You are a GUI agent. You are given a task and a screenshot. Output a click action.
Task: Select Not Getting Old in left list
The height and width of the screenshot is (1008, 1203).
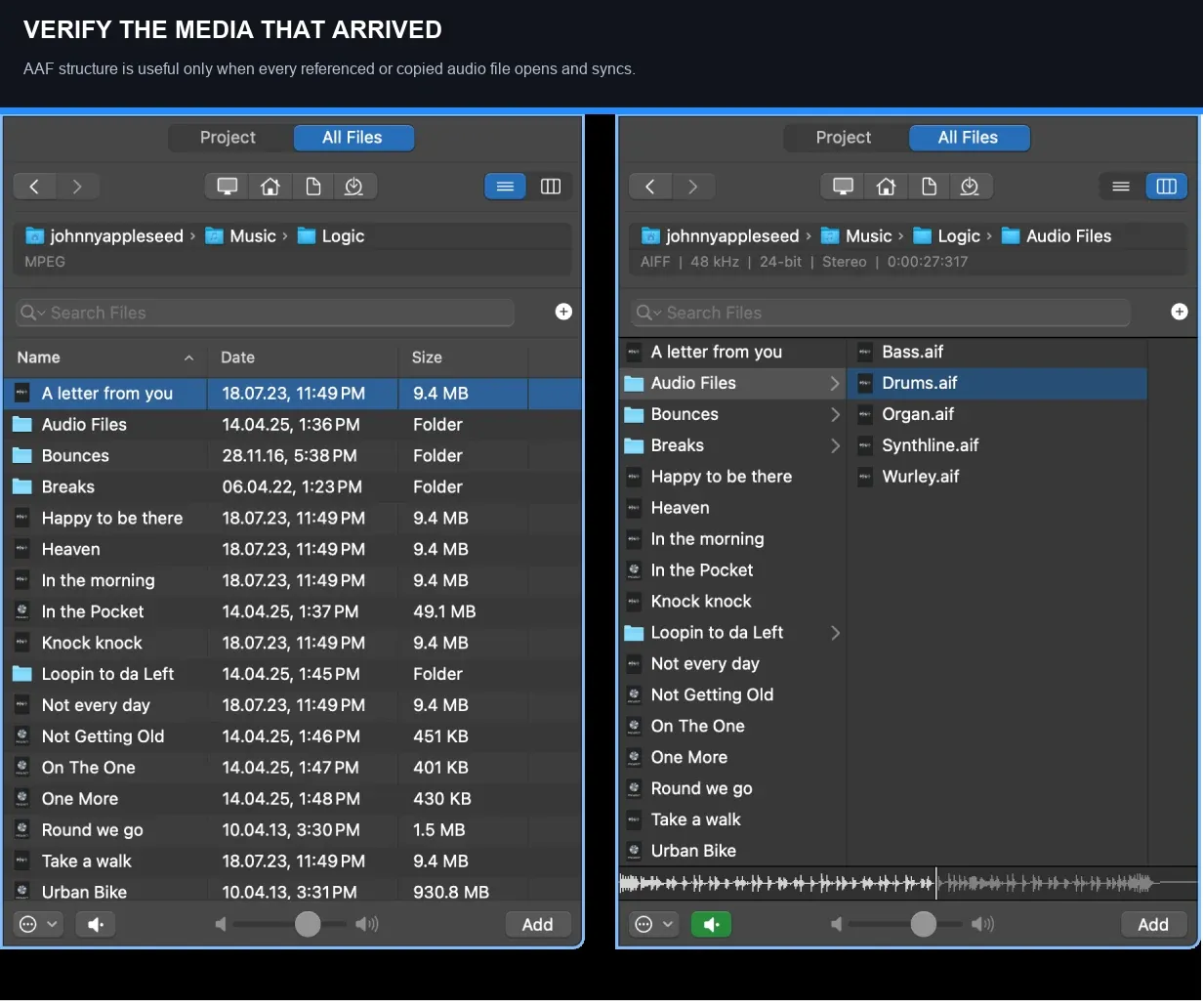[293, 737]
